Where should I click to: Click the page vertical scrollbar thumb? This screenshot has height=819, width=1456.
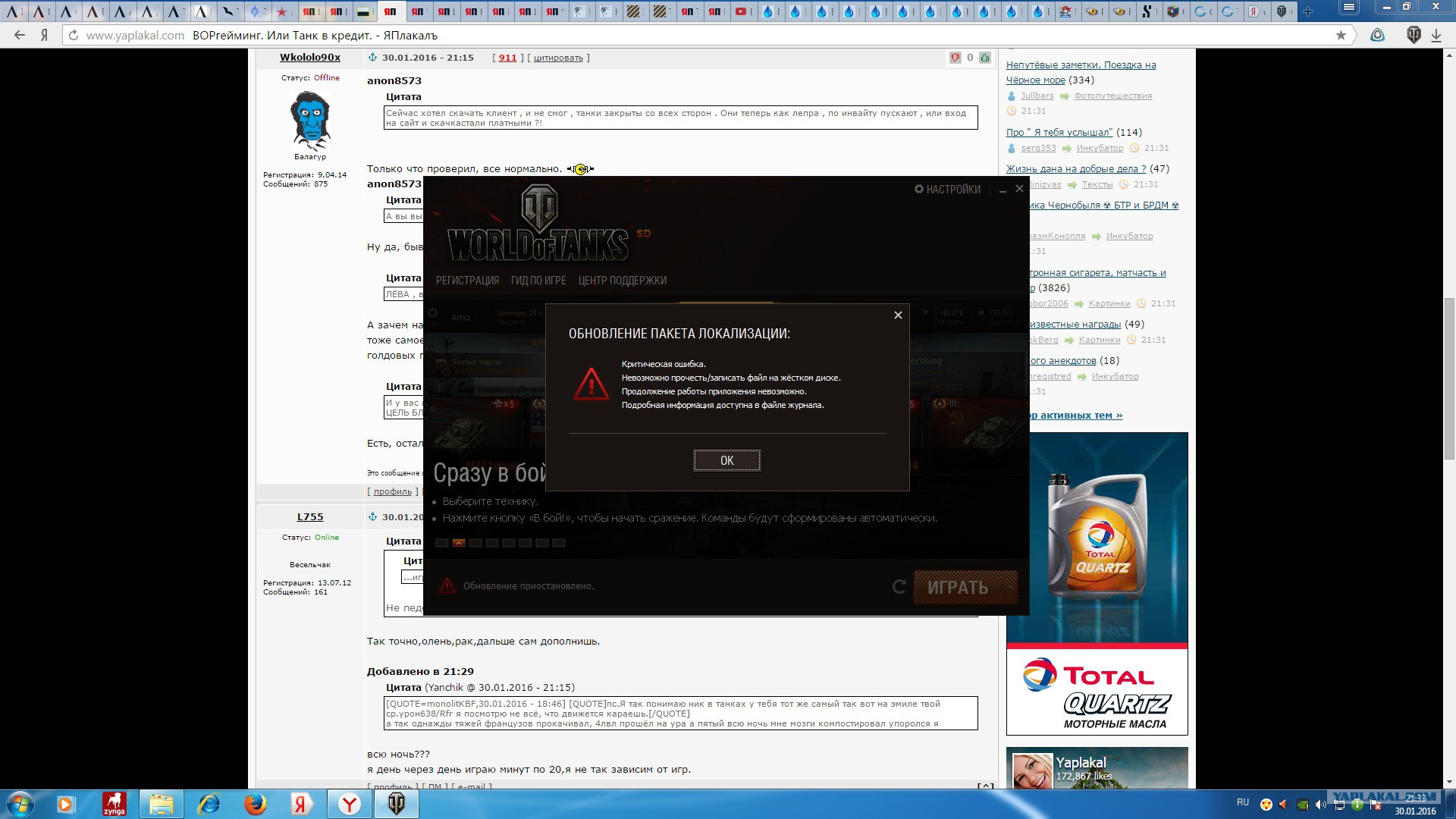tap(1449, 378)
